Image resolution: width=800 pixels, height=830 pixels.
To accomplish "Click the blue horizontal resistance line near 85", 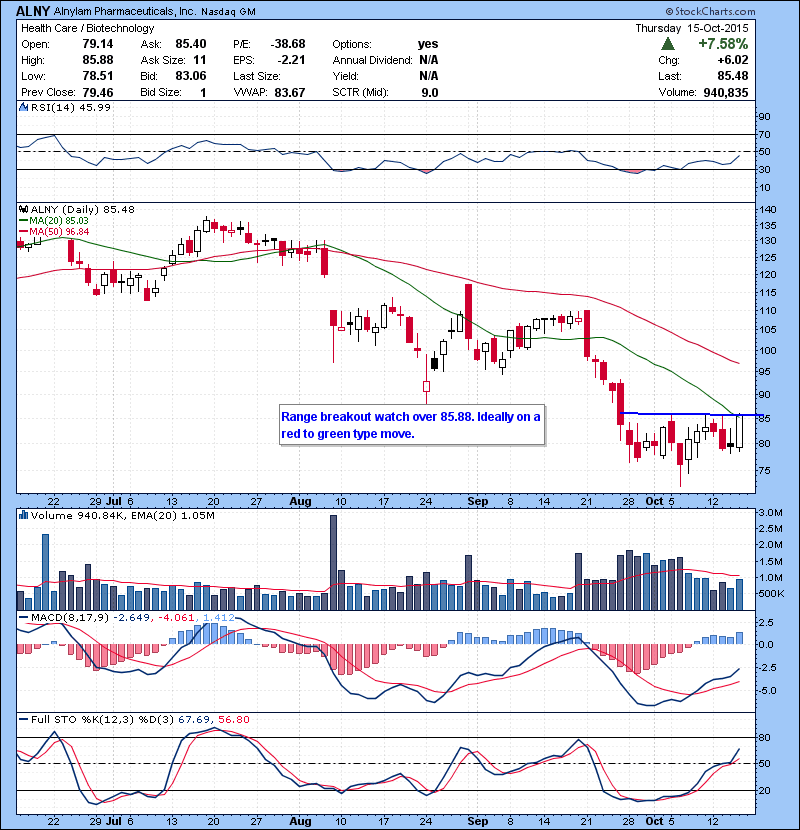I will (691, 414).
